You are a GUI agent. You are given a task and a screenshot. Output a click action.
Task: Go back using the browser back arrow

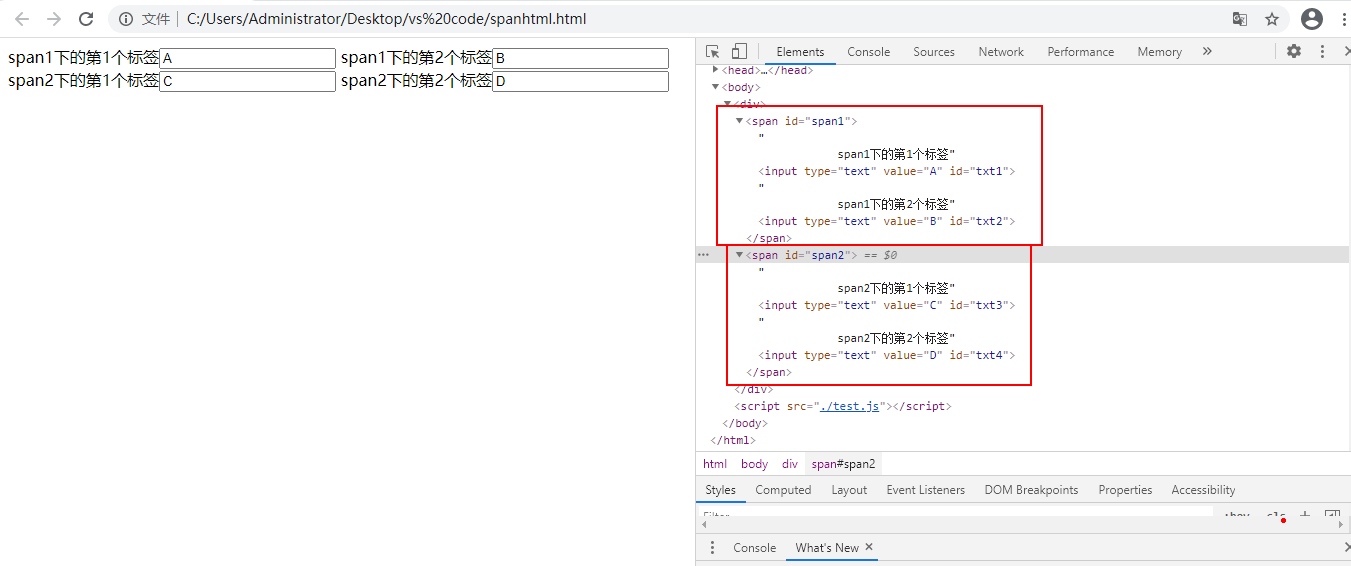[22, 19]
